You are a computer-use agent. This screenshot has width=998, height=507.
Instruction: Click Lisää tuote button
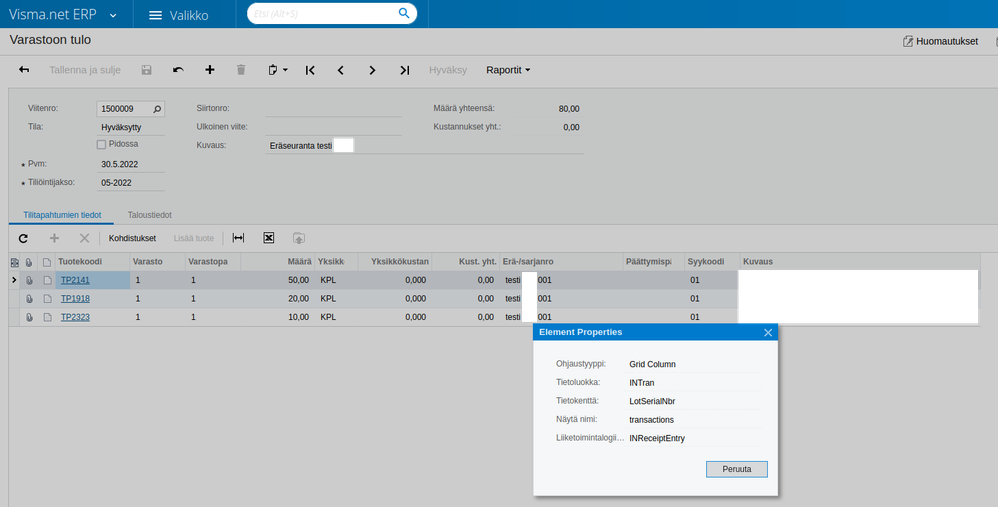[193, 238]
